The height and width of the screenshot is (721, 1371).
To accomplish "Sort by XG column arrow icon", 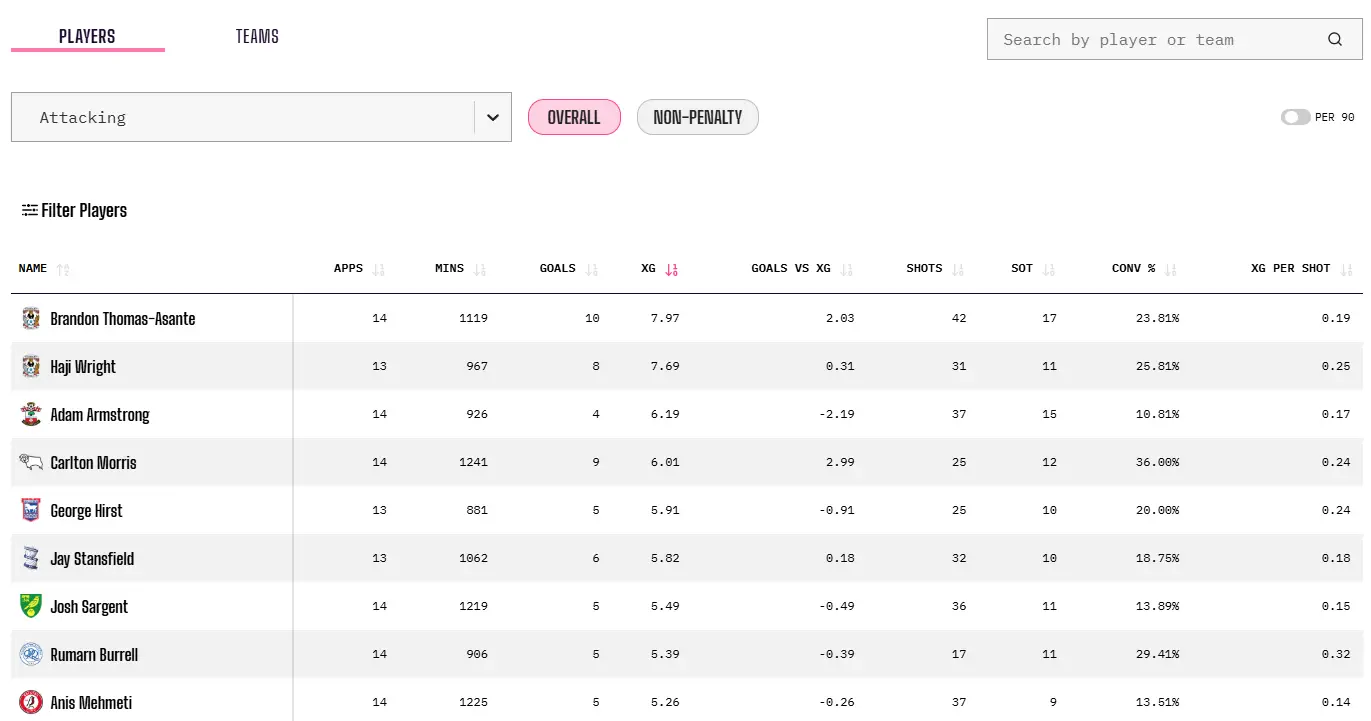I will tap(672, 269).
